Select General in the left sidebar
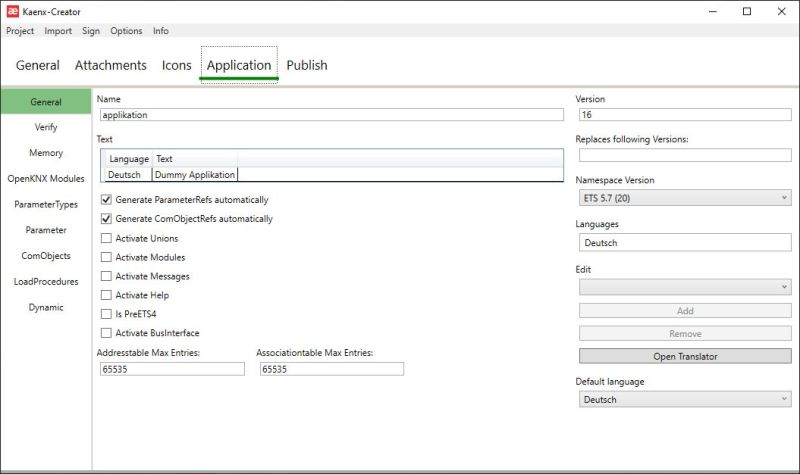The image size is (800, 474). coord(46,102)
